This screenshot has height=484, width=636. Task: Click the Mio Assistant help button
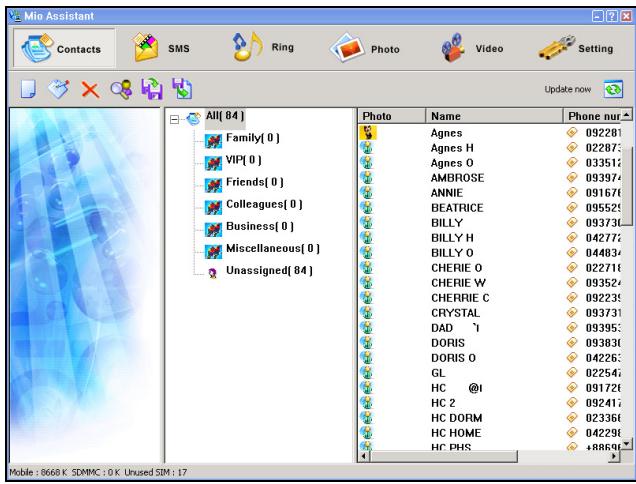[612, 16]
